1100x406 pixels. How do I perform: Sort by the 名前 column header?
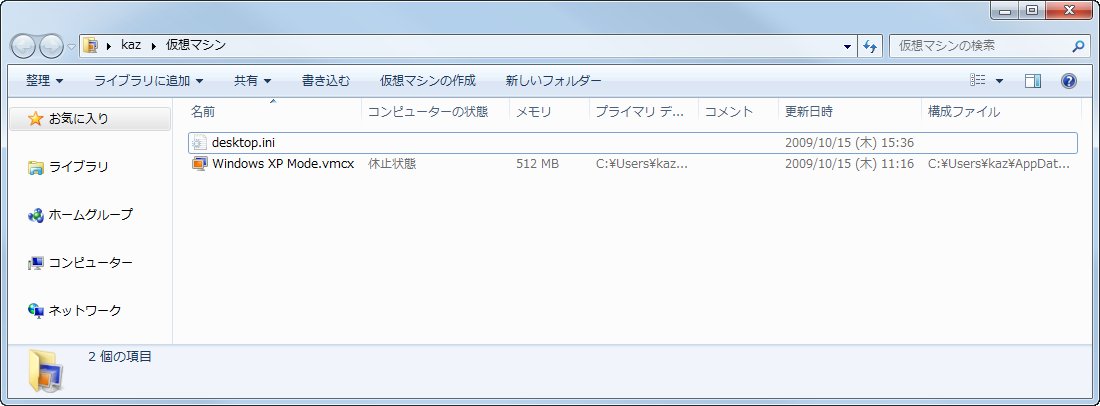pos(274,111)
